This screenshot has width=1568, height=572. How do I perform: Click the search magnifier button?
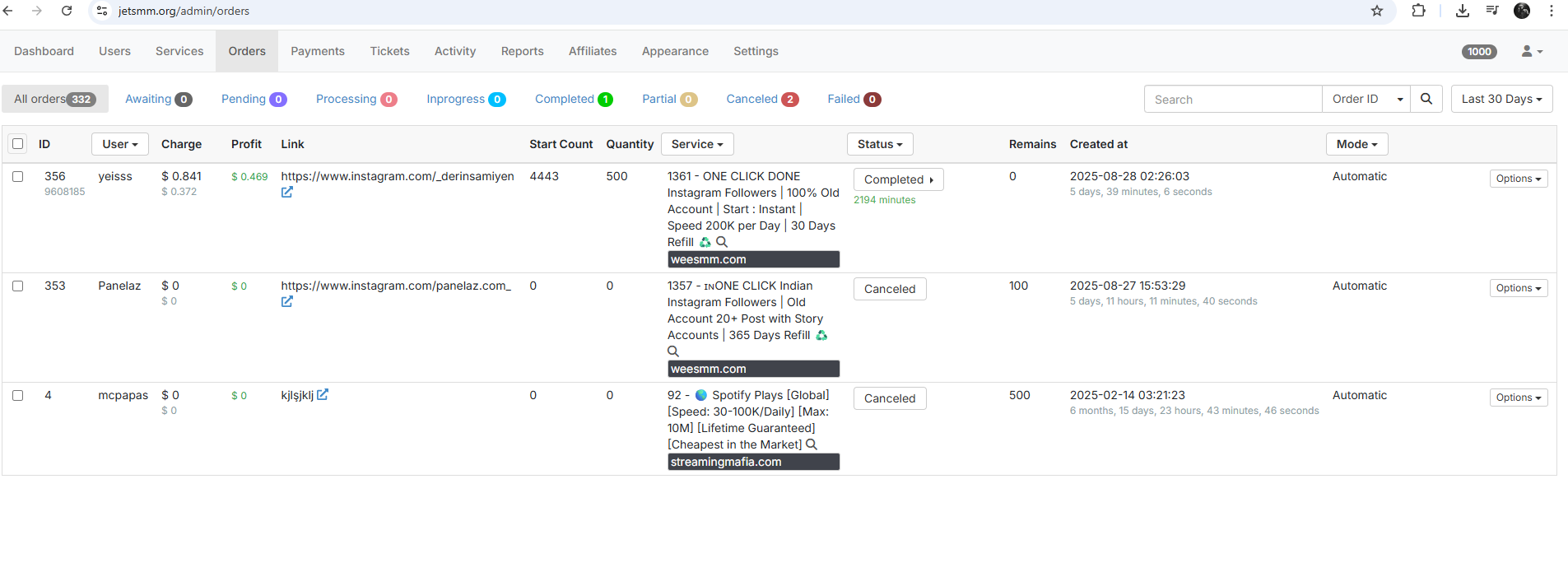[1426, 99]
